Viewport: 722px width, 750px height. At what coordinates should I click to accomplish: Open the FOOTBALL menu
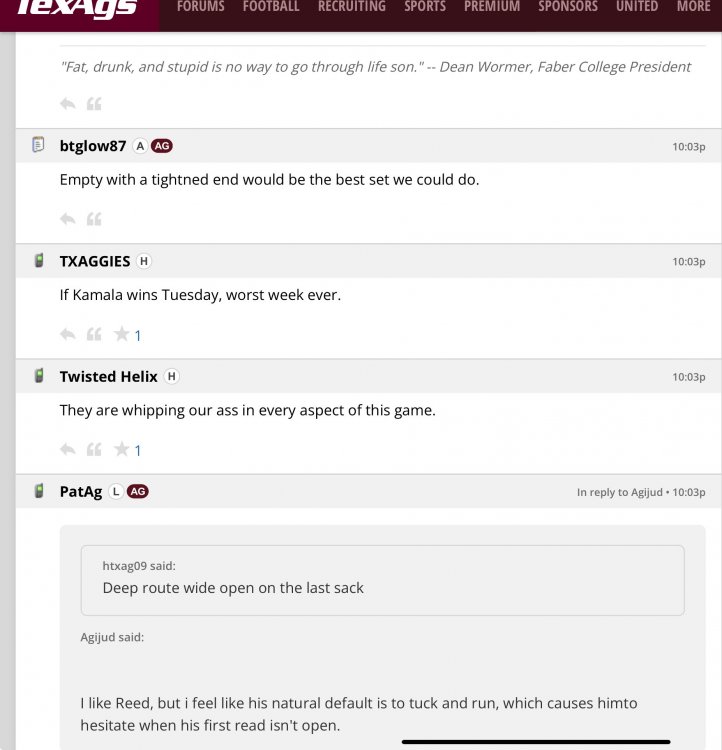(x=271, y=7)
